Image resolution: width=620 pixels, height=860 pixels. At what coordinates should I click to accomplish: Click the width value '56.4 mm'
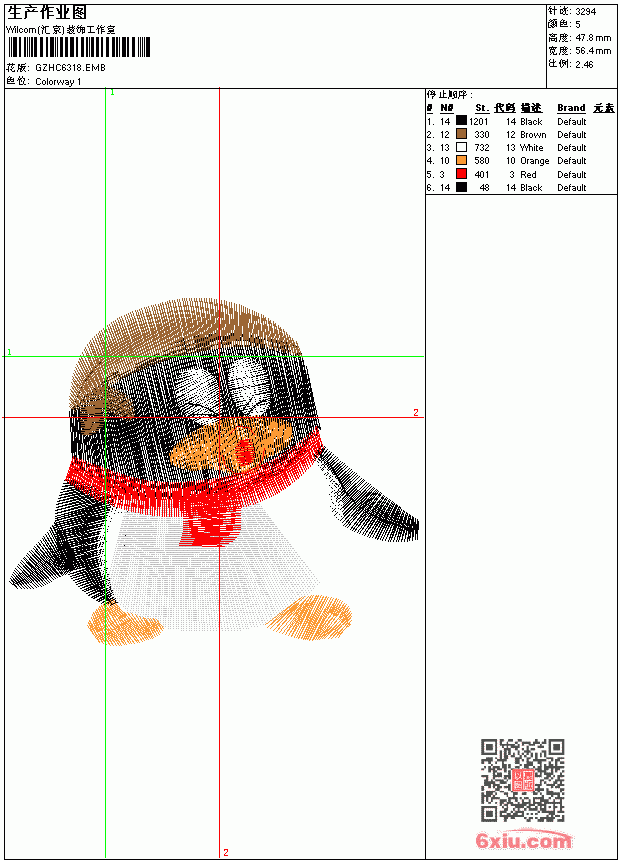[x=593, y=51]
